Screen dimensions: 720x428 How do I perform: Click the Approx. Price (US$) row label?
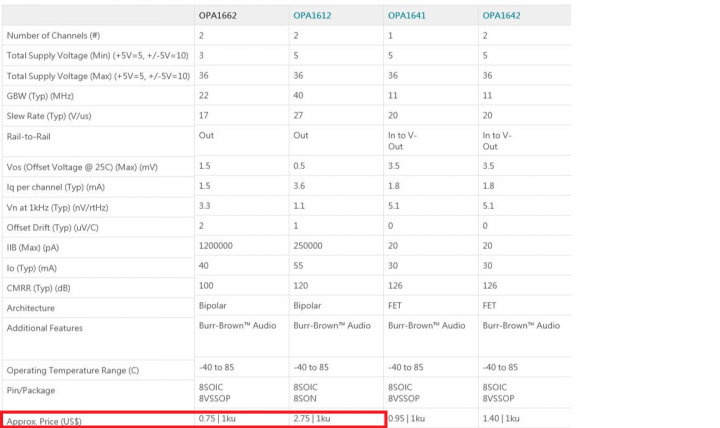[44, 421]
